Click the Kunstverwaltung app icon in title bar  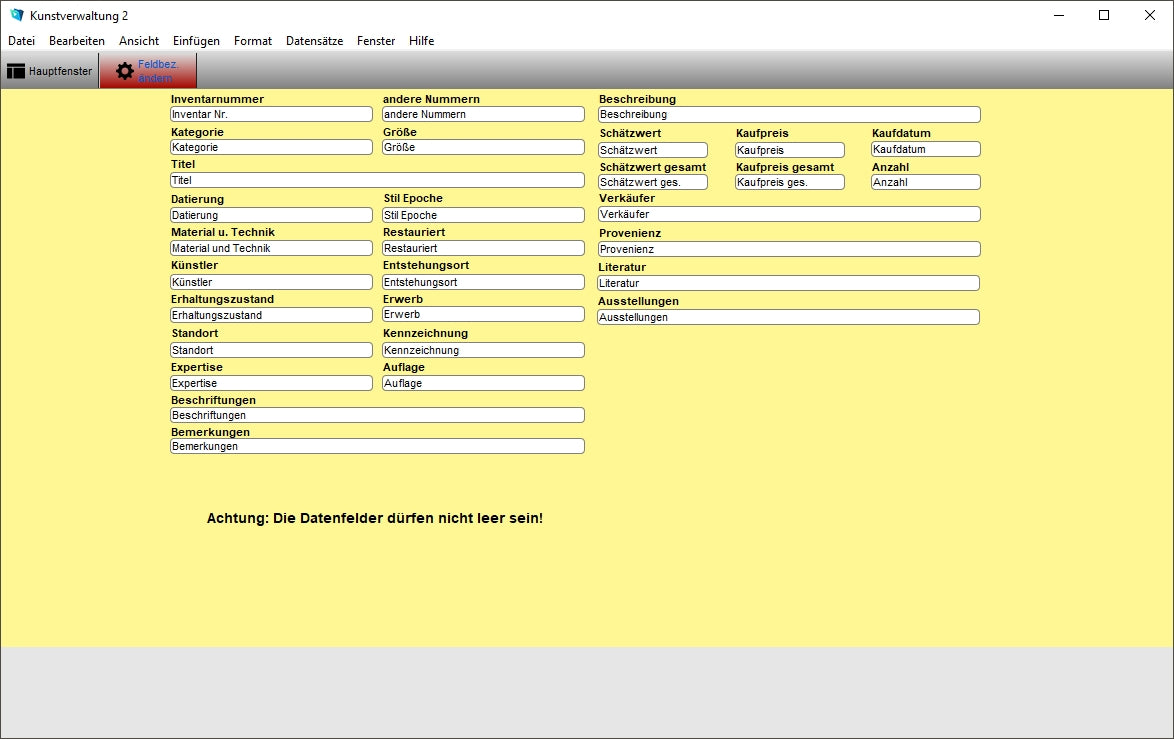(x=16, y=15)
